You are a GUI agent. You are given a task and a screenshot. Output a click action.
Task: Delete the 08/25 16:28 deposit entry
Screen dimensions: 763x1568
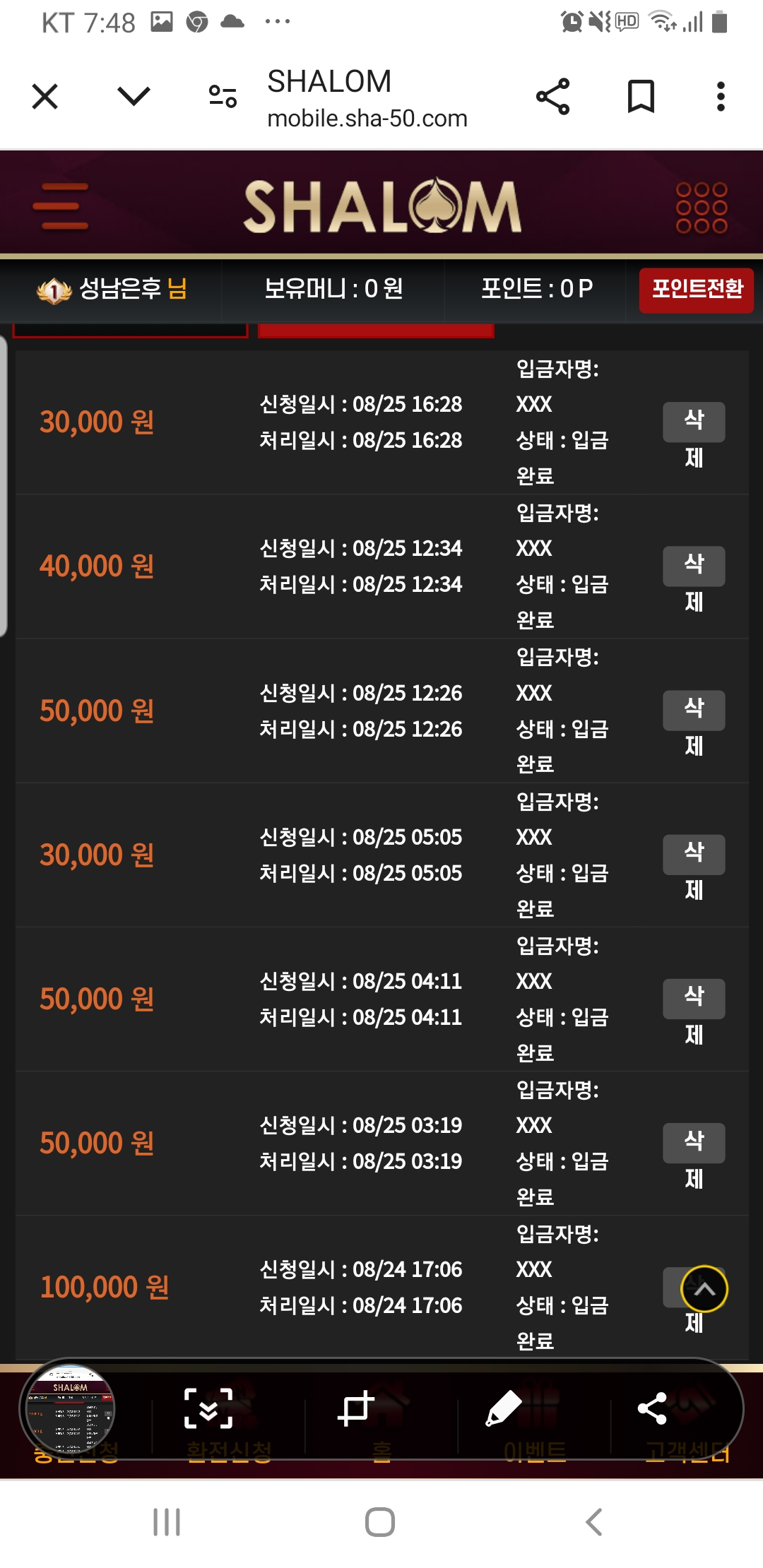pos(694,422)
